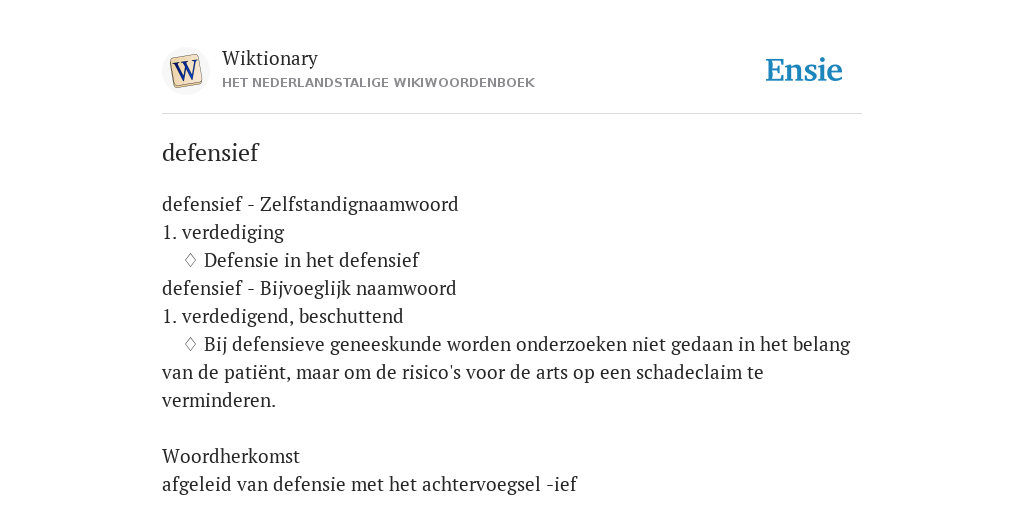Image resolution: width=1024 pixels, height=512 pixels.
Task: Click the definition verdedigend, beschuttend
Action: pos(293,316)
